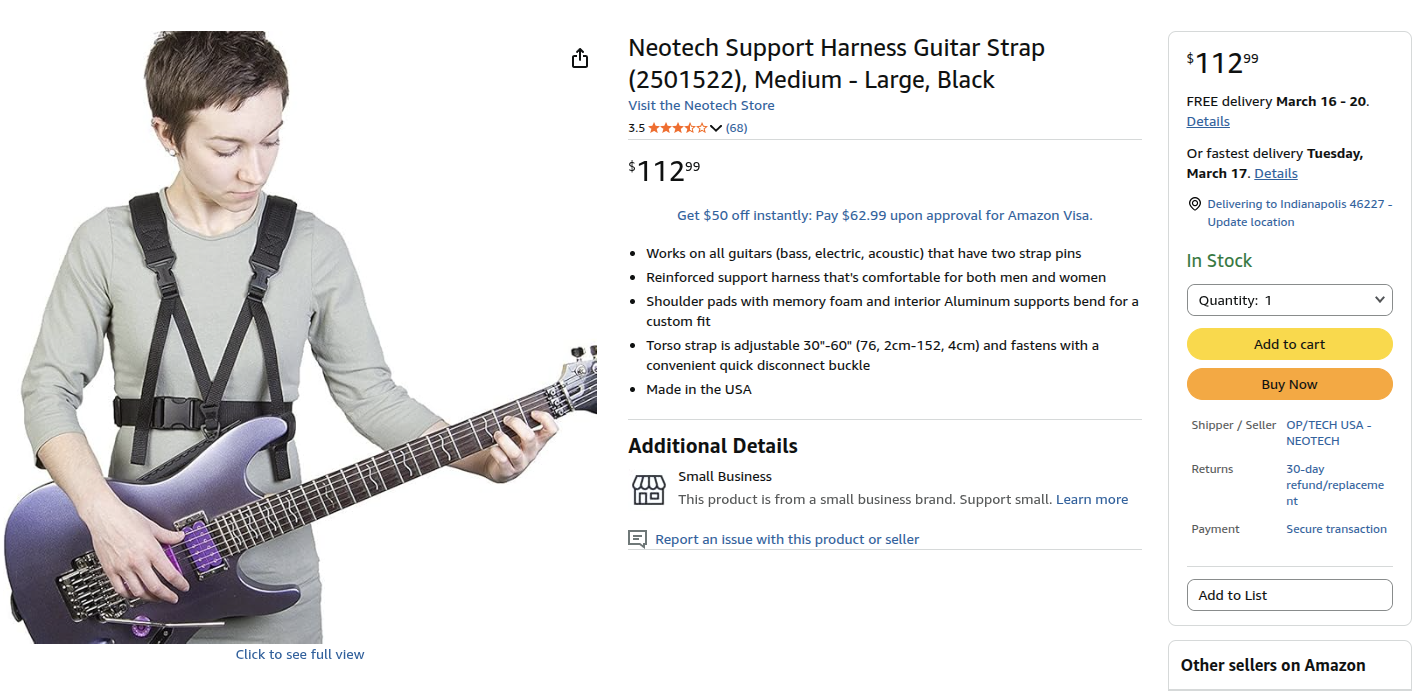Visit the Neotech Store link

[x=701, y=106]
